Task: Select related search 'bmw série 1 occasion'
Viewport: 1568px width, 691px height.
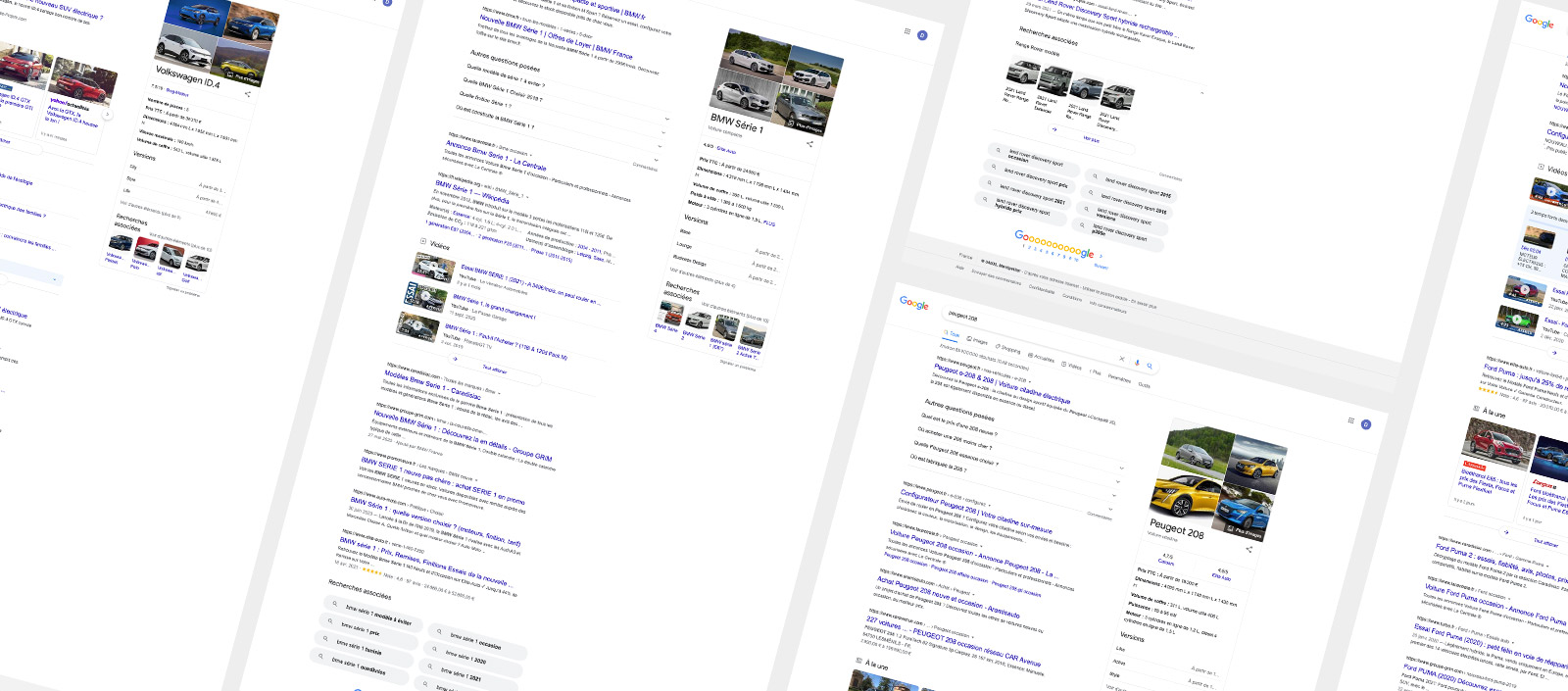Action: (475, 642)
